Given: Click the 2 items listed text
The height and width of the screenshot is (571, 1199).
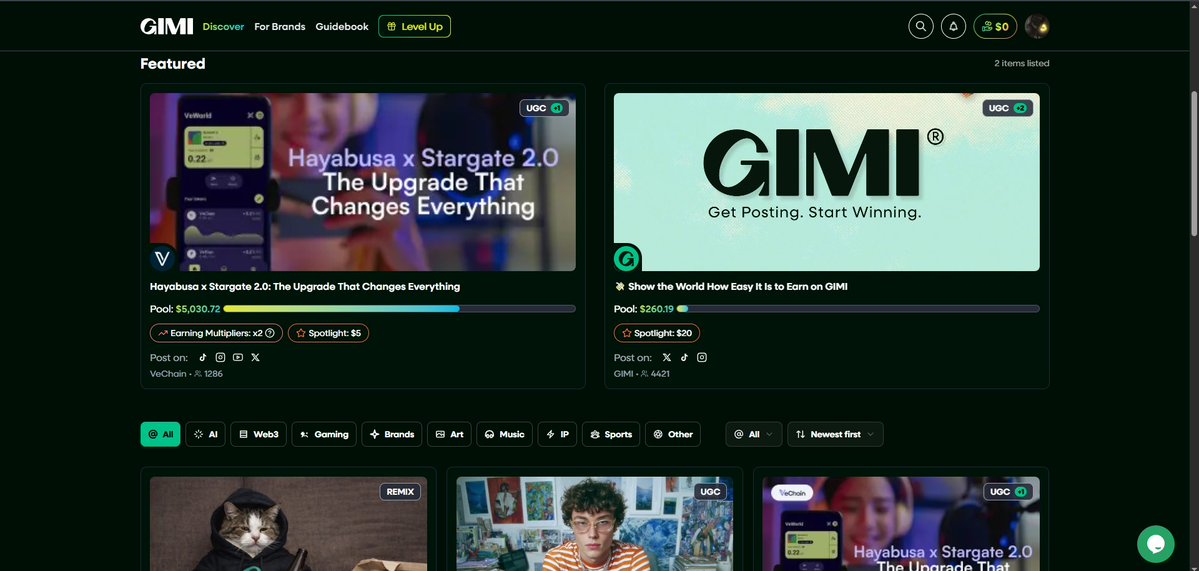Looking at the screenshot, I should (1022, 63).
